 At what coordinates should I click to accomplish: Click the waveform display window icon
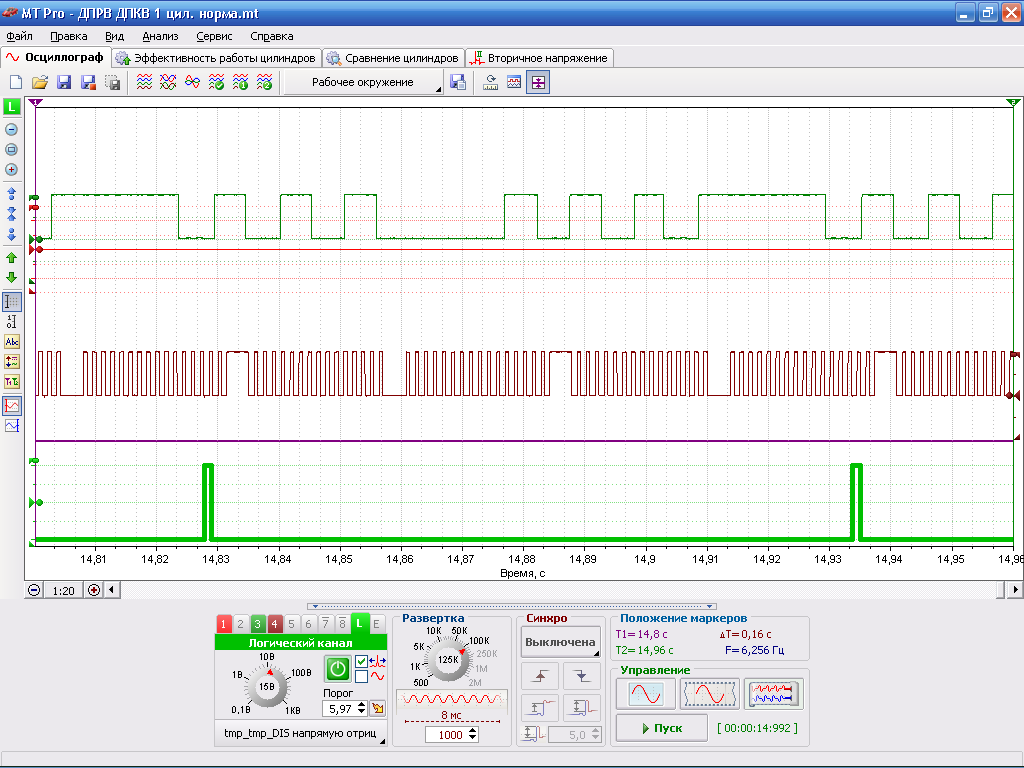tap(514, 82)
